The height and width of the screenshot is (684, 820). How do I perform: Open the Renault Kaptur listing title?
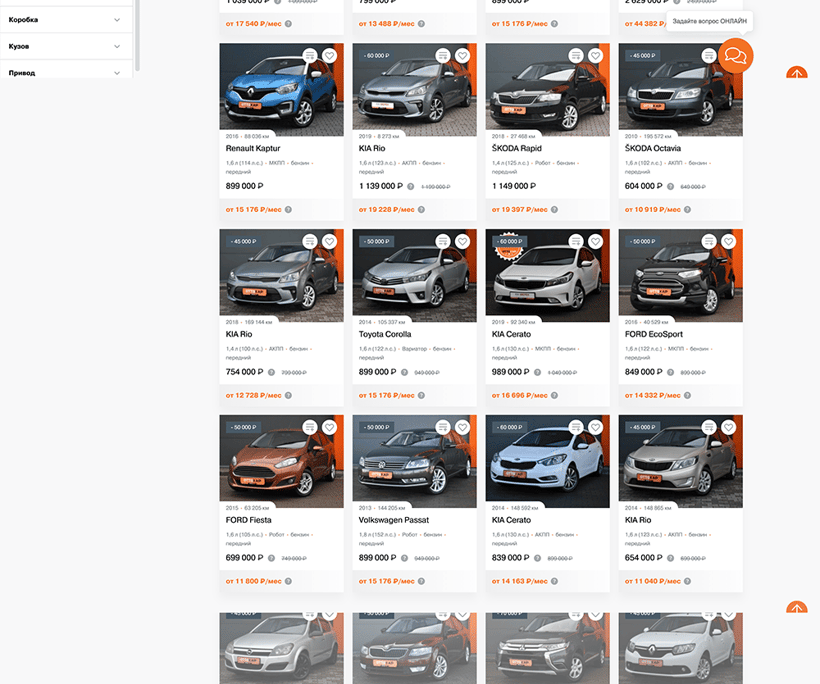253,149
